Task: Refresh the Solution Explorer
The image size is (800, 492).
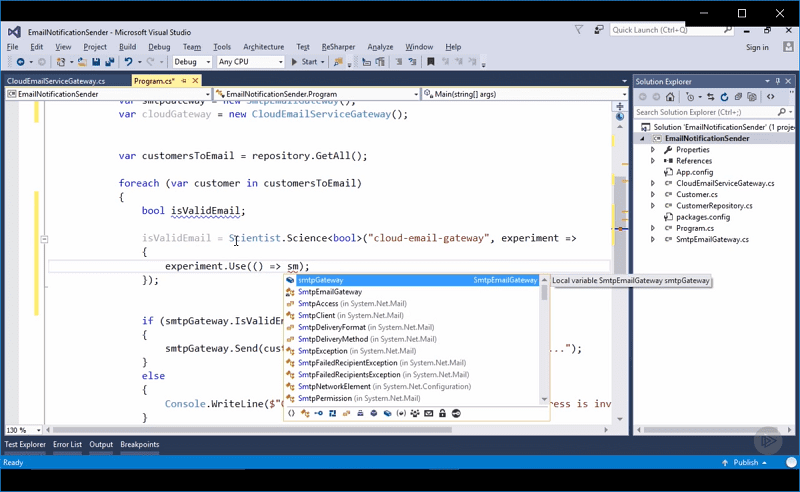Action: pyautogui.click(x=724, y=96)
